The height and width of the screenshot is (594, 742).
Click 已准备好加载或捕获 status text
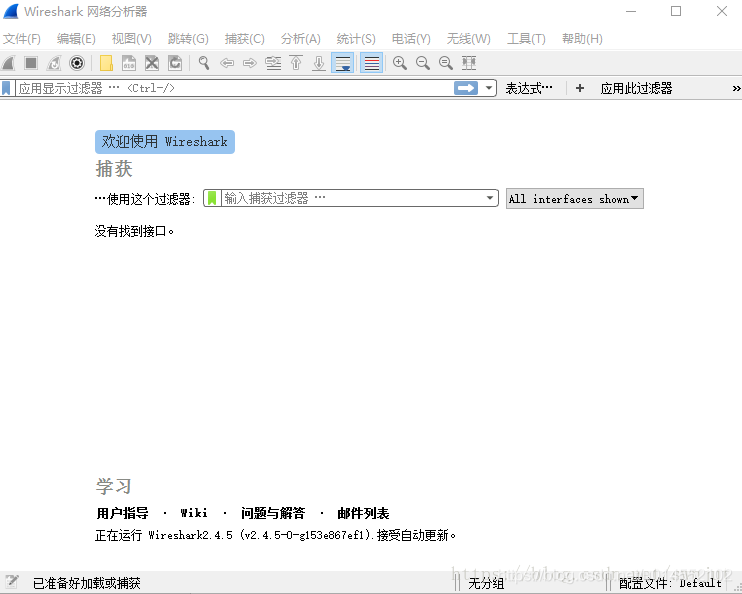coord(87,583)
